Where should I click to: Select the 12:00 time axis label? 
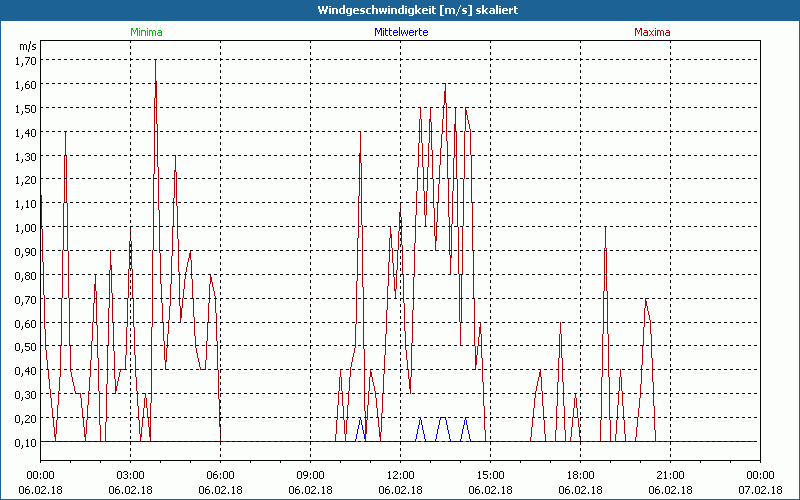point(400,475)
